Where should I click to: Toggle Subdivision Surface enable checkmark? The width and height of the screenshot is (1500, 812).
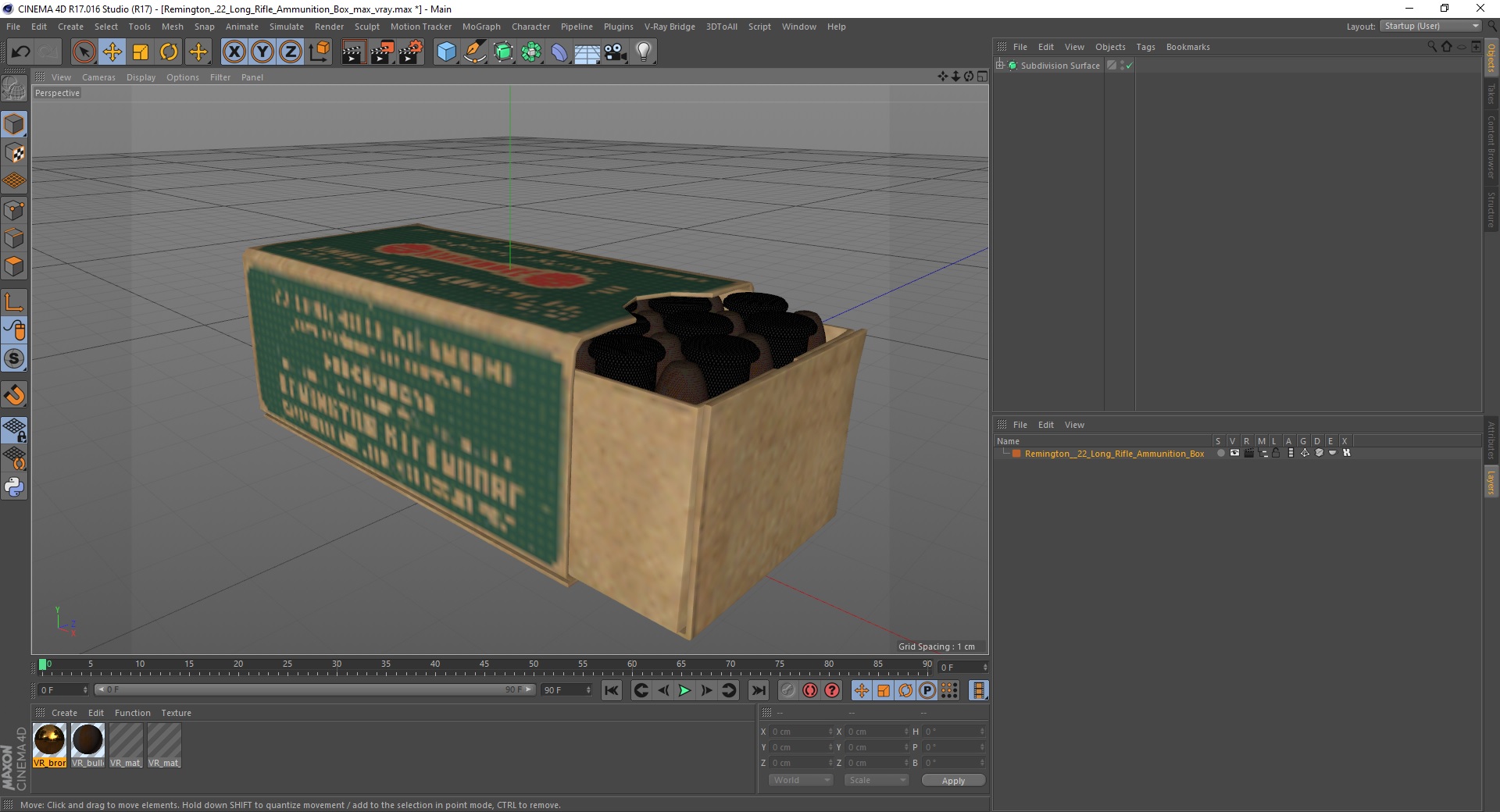coord(1129,66)
